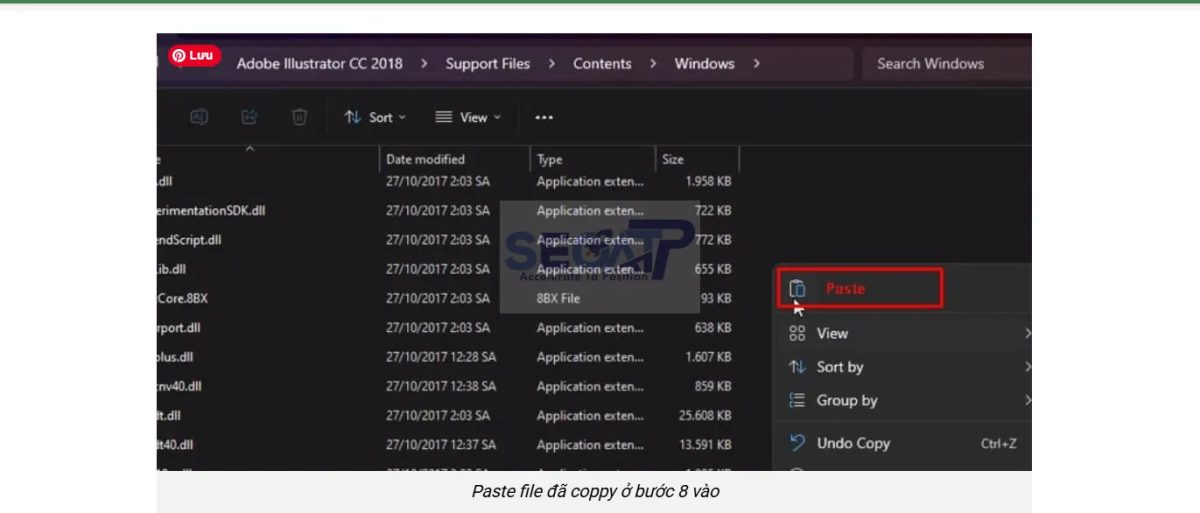Expand chevron after Support Files breadcrumb

tap(552, 63)
